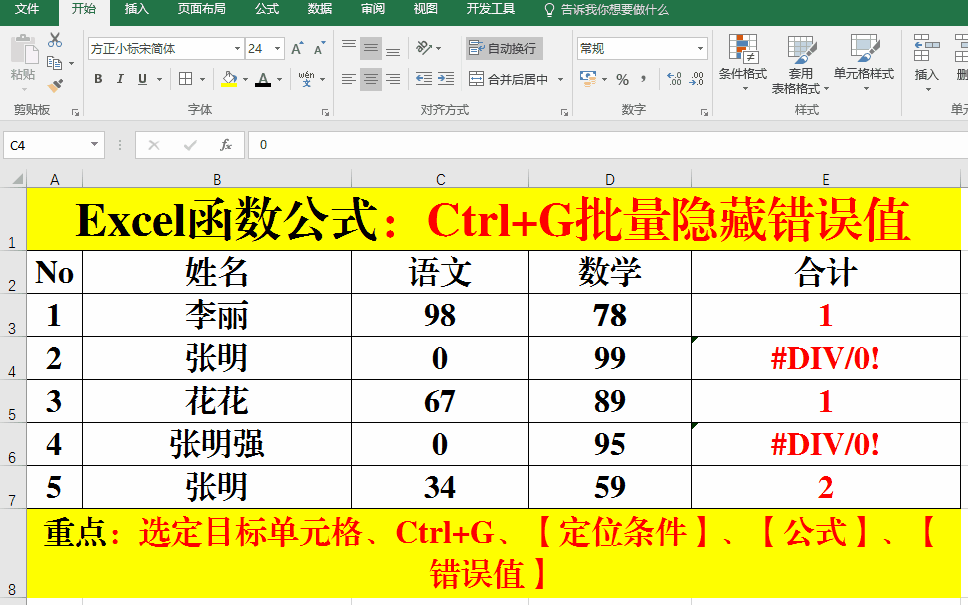
Task: Open the font name dropdown
Action: pos(237,48)
